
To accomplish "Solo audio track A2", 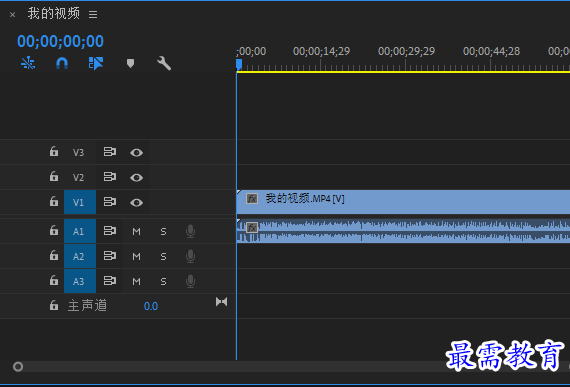I will (x=164, y=257).
